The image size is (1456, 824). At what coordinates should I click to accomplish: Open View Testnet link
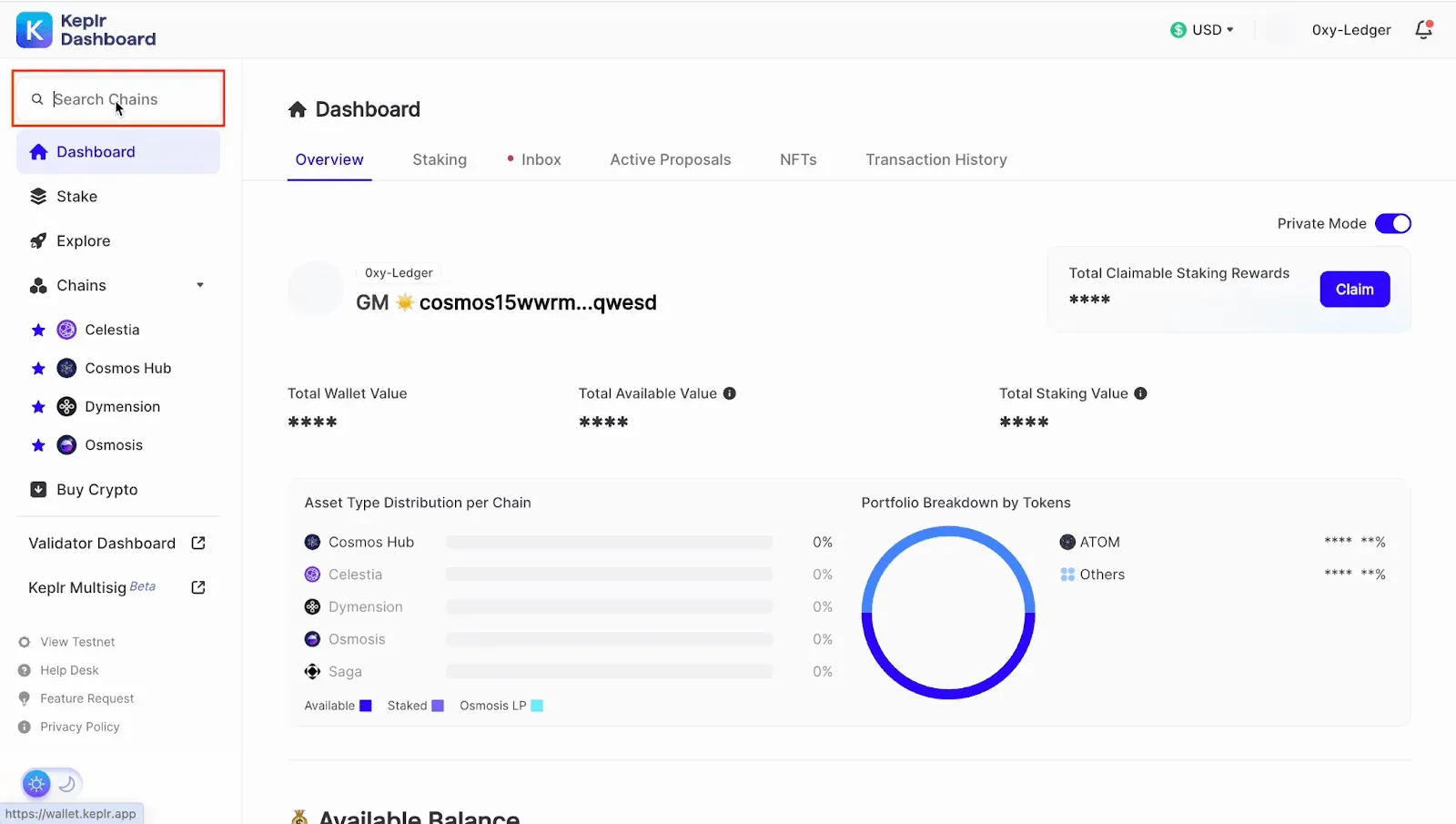click(77, 642)
